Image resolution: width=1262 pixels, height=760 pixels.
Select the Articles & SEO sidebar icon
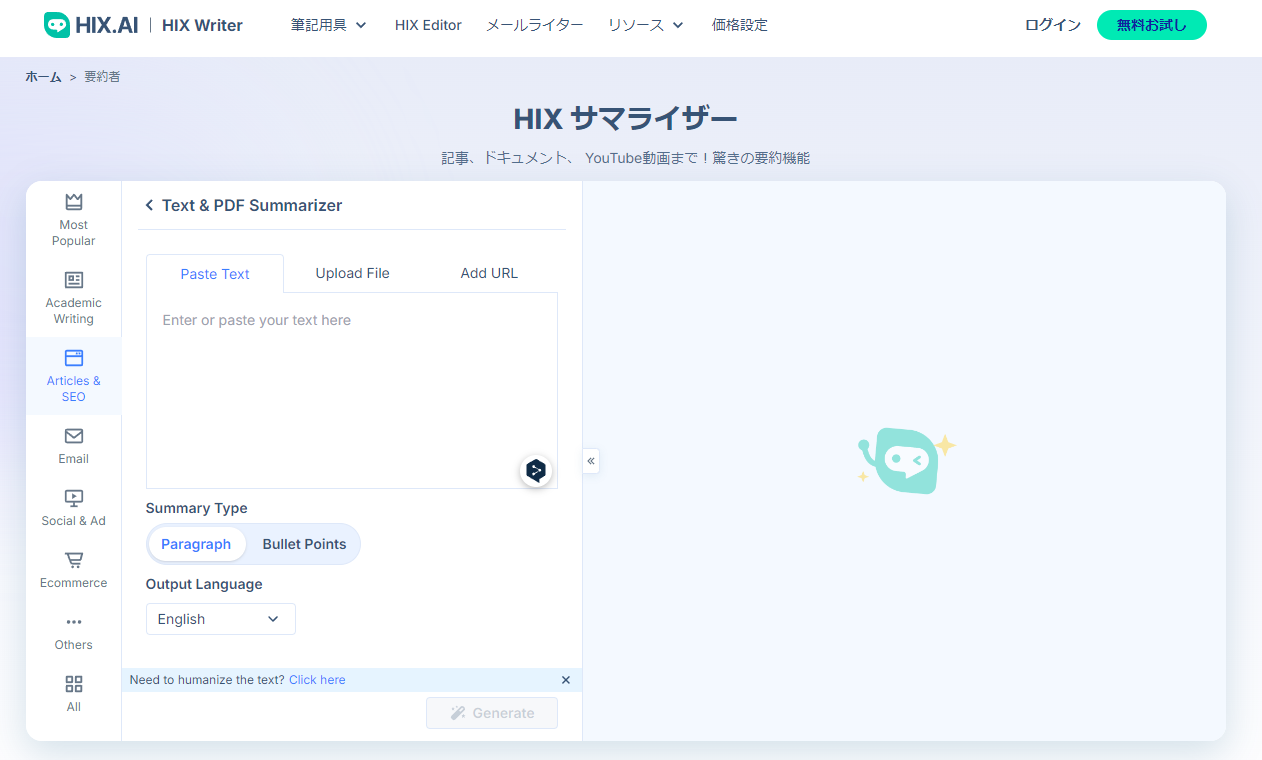point(73,375)
